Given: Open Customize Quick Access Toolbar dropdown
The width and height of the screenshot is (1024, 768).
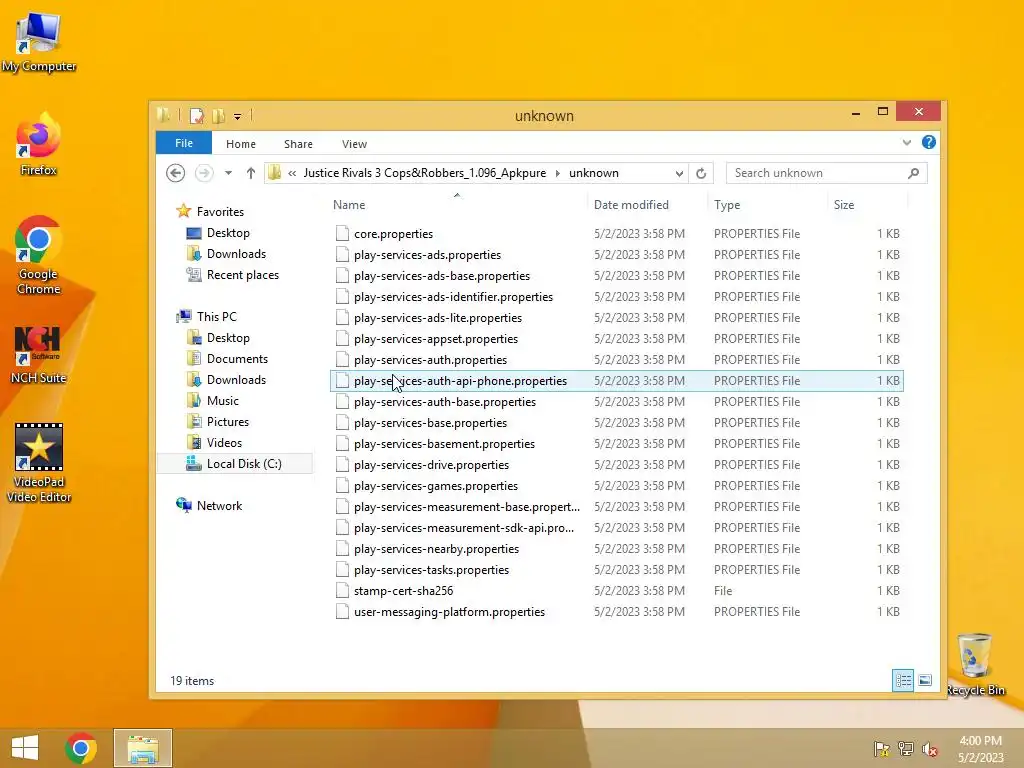Looking at the screenshot, I should [238, 117].
